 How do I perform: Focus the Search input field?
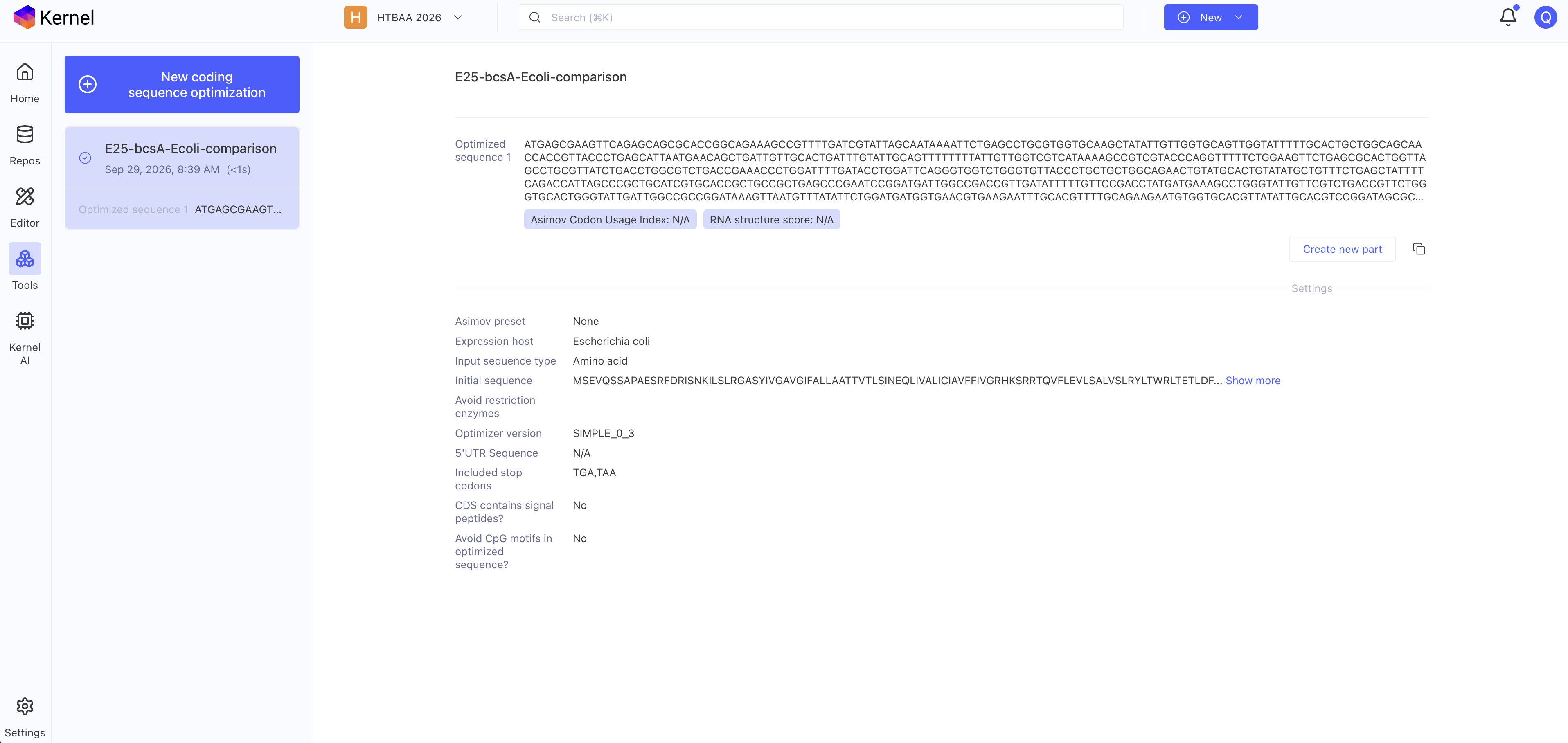click(x=820, y=18)
